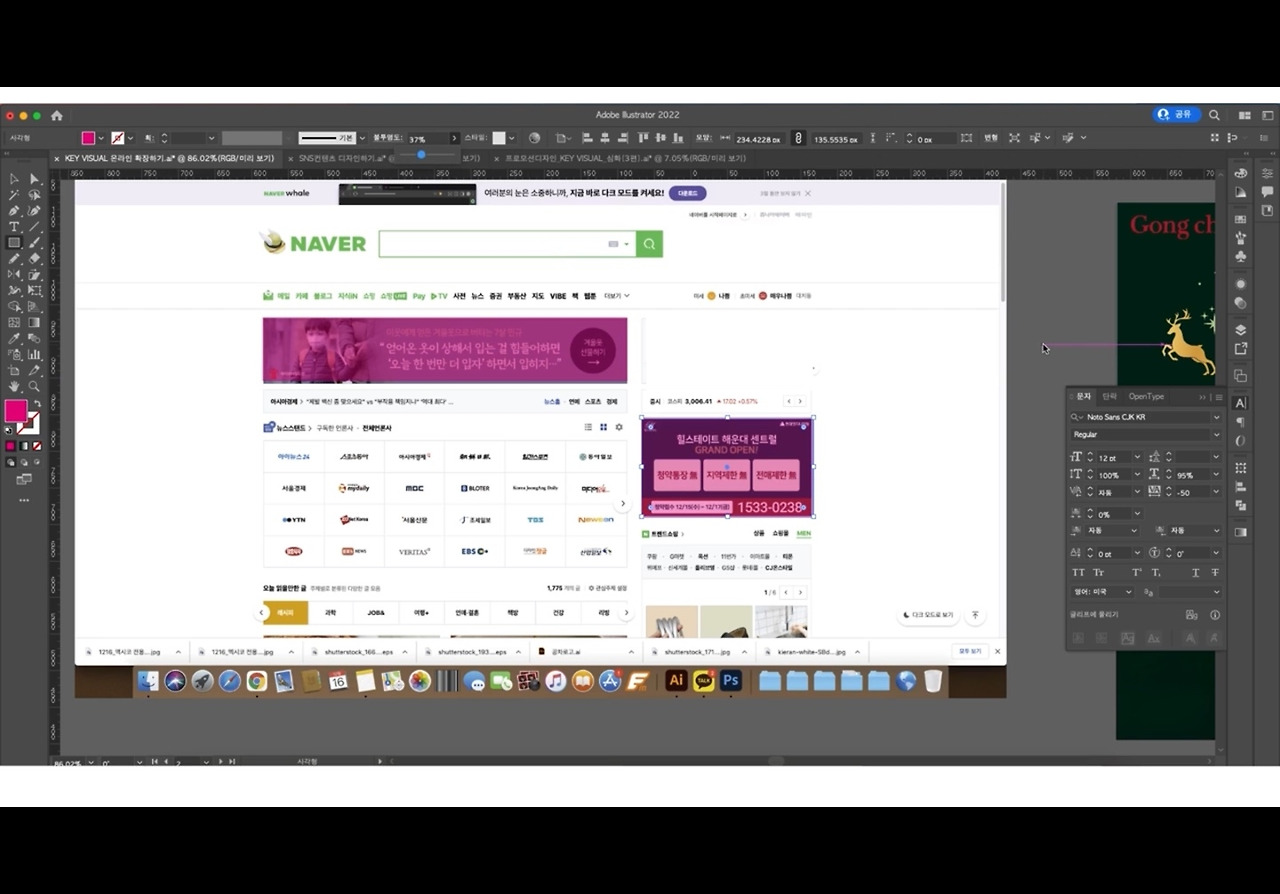This screenshot has height=894, width=1280.
Task: Select the Rectangle tool
Action: click(14, 243)
